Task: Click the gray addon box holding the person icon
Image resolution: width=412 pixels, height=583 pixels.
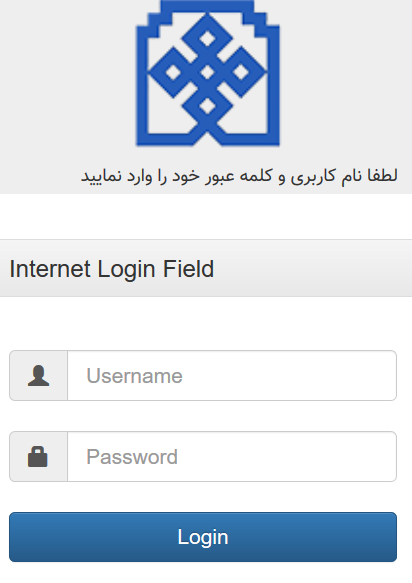Action: tap(38, 376)
